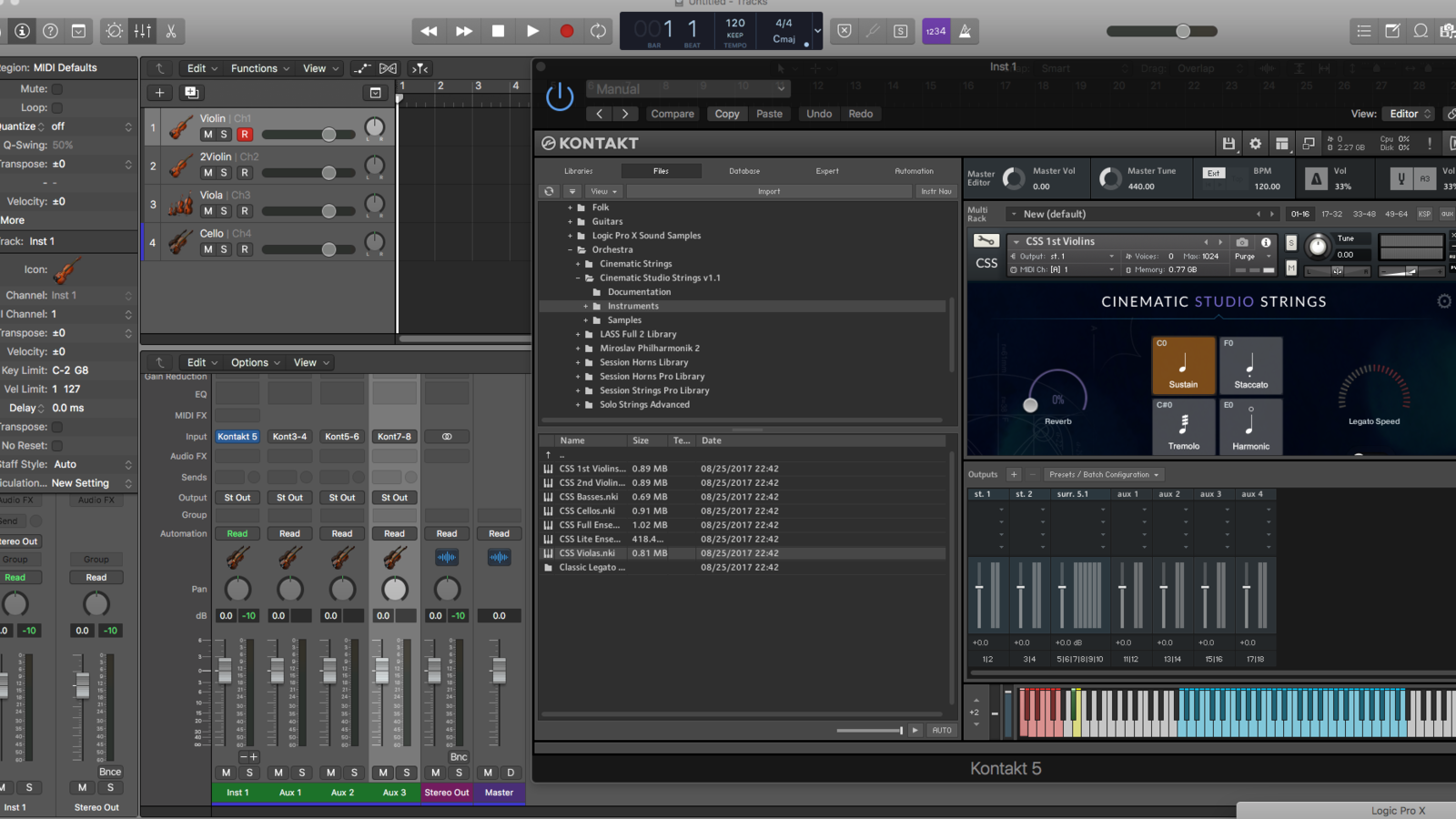
Task: Record-enable the Viola track
Action: coord(244,211)
